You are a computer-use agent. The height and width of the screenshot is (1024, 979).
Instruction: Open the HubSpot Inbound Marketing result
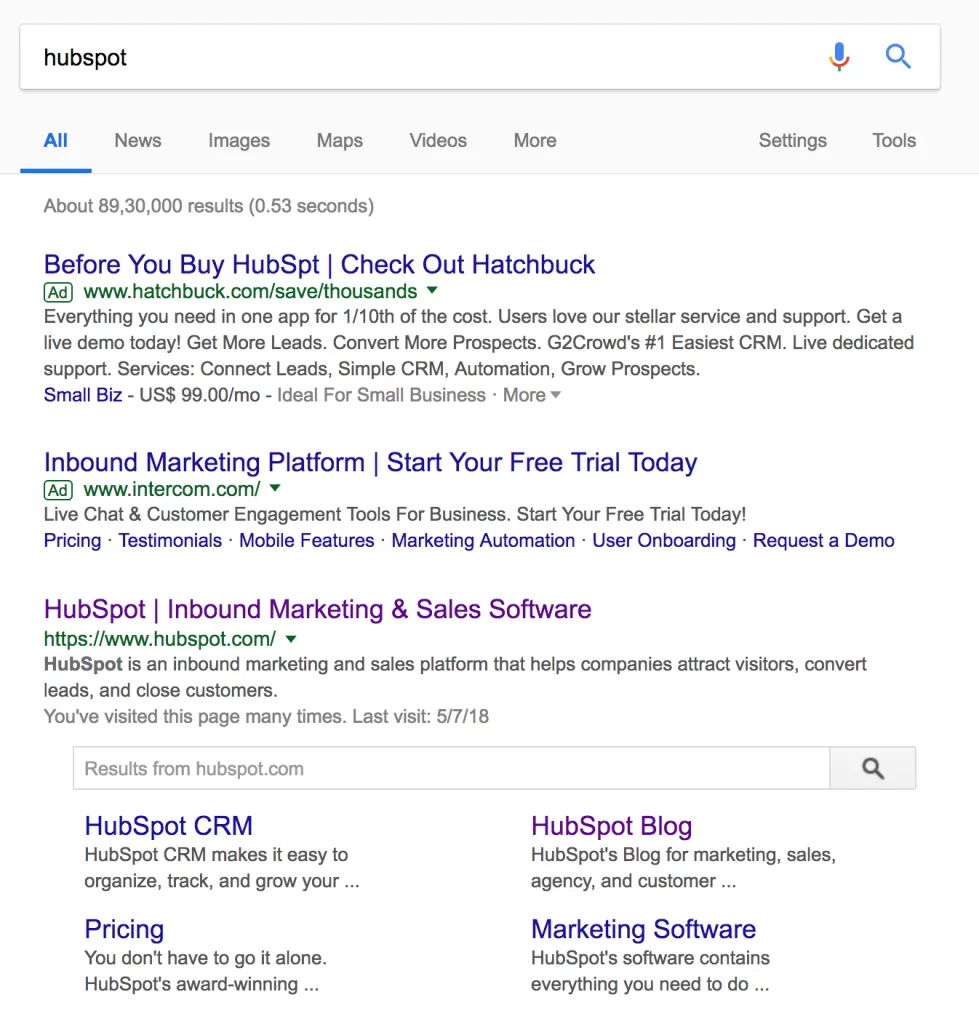click(317, 609)
